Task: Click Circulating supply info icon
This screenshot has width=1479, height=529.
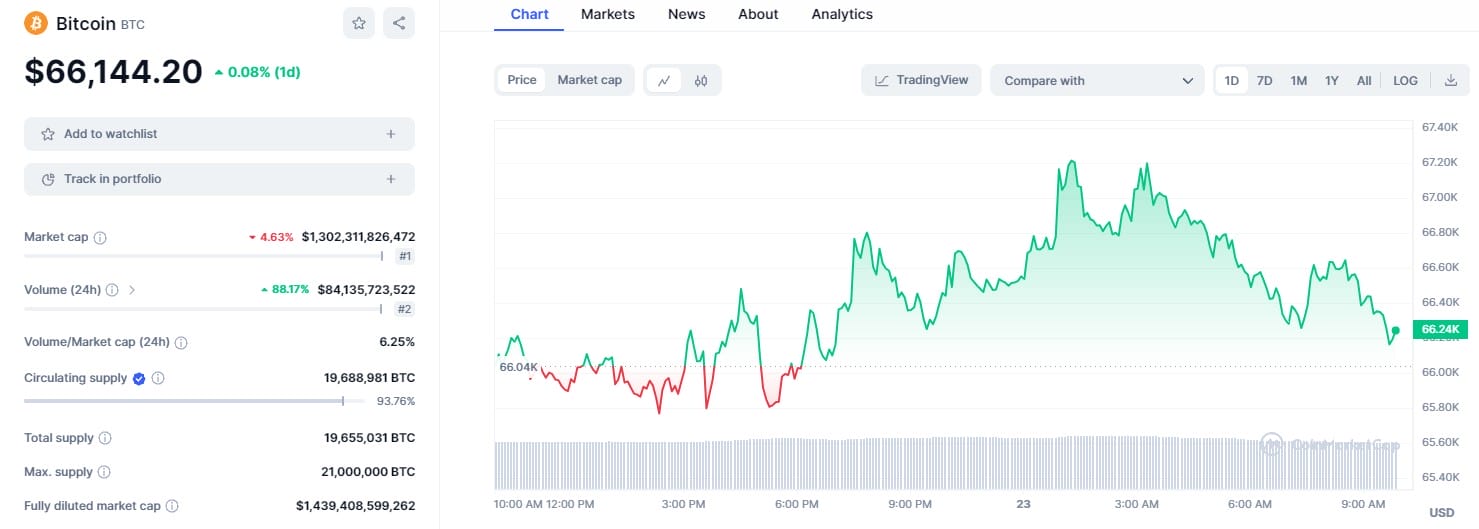Action: click(158, 379)
